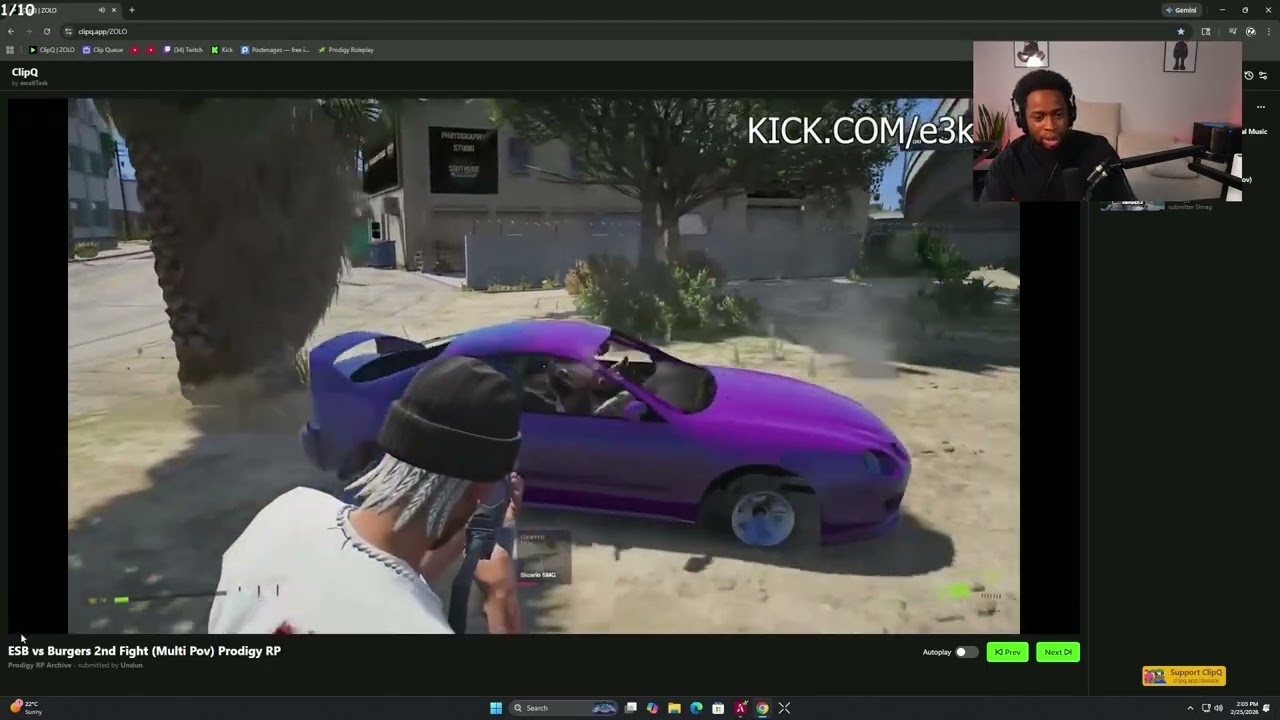Open the Chrome three-dot menu
This screenshot has height=720, width=1280.
(x=1268, y=31)
